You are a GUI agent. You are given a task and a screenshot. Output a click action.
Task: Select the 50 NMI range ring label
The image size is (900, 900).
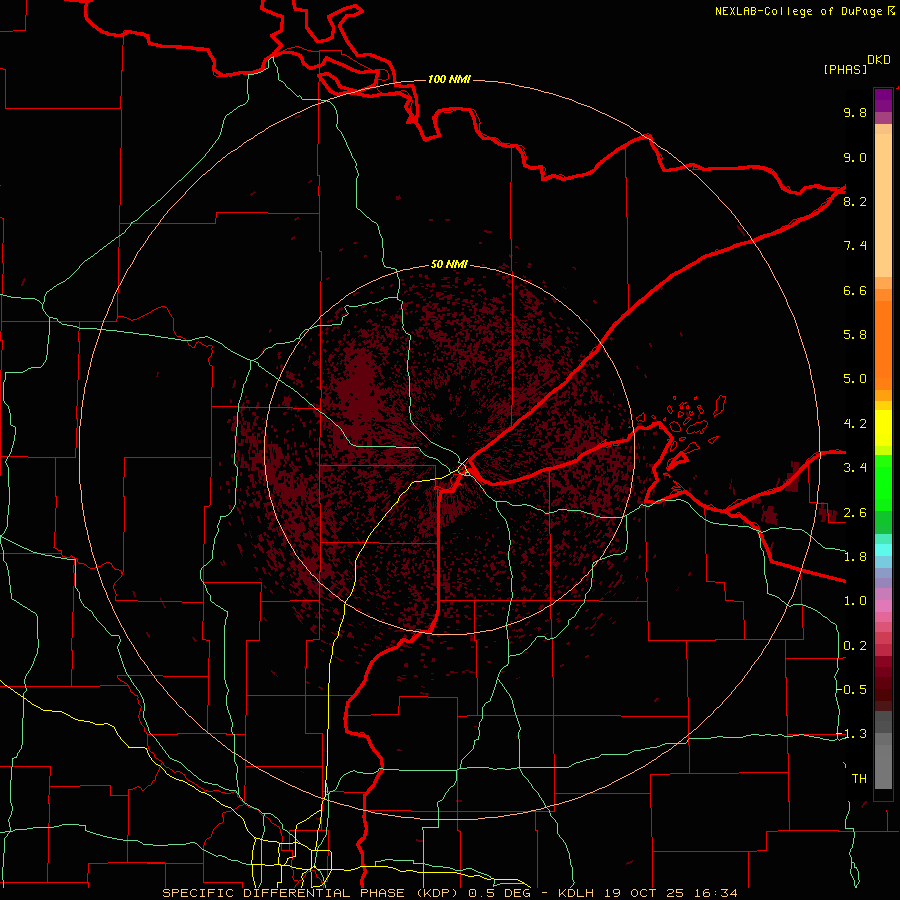point(449,264)
